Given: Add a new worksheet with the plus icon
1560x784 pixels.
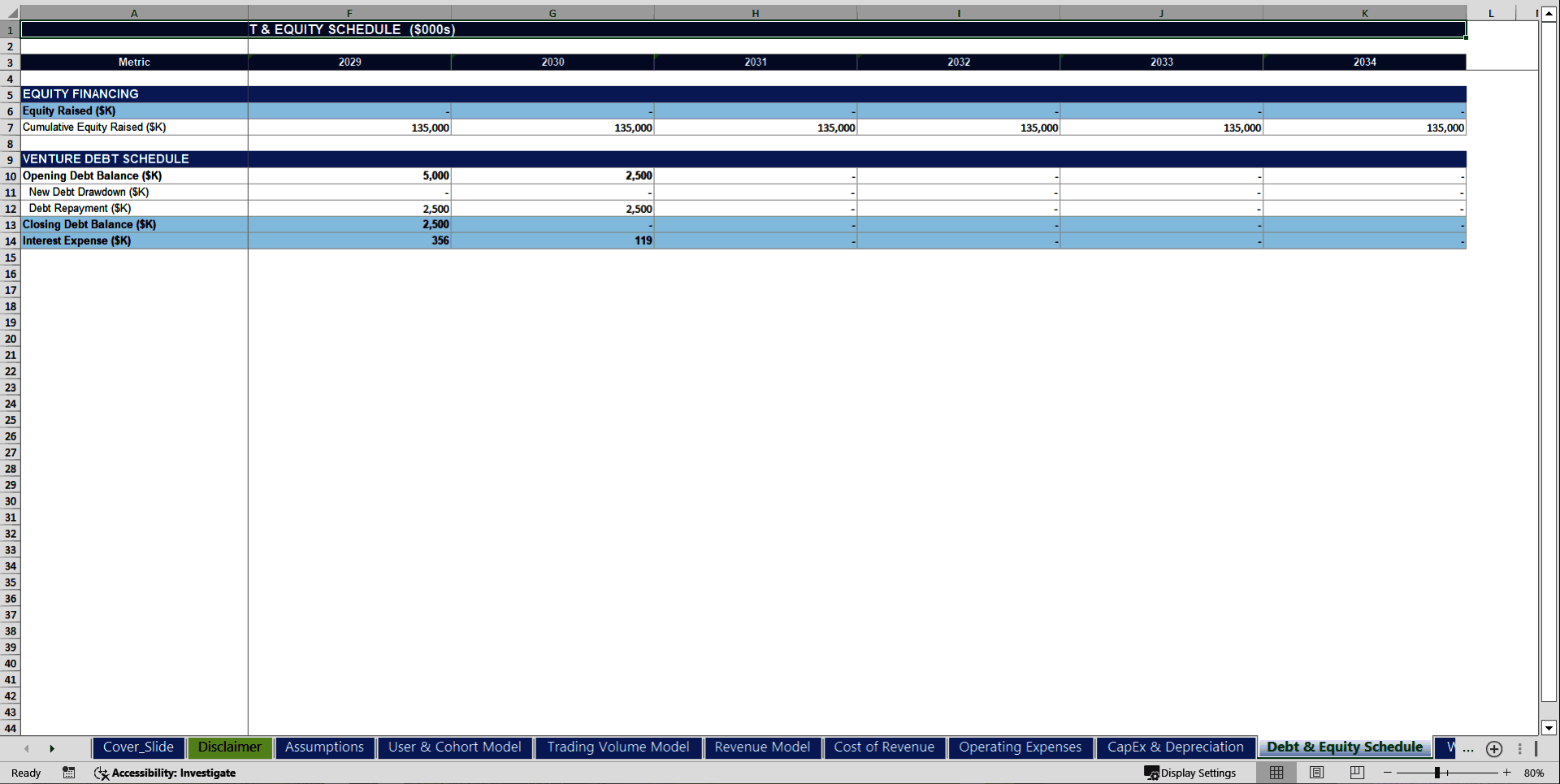Looking at the screenshot, I should (1494, 749).
